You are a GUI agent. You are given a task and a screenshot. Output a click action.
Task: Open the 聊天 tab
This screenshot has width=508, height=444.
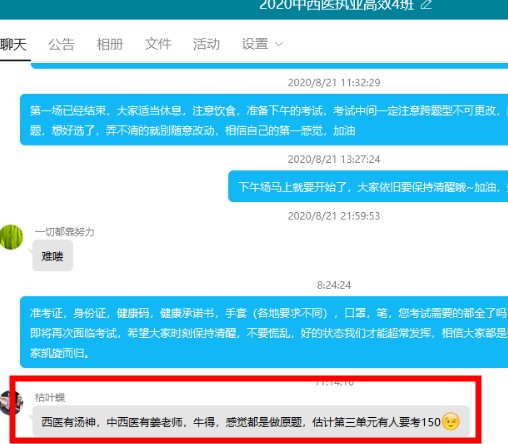[13, 44]
